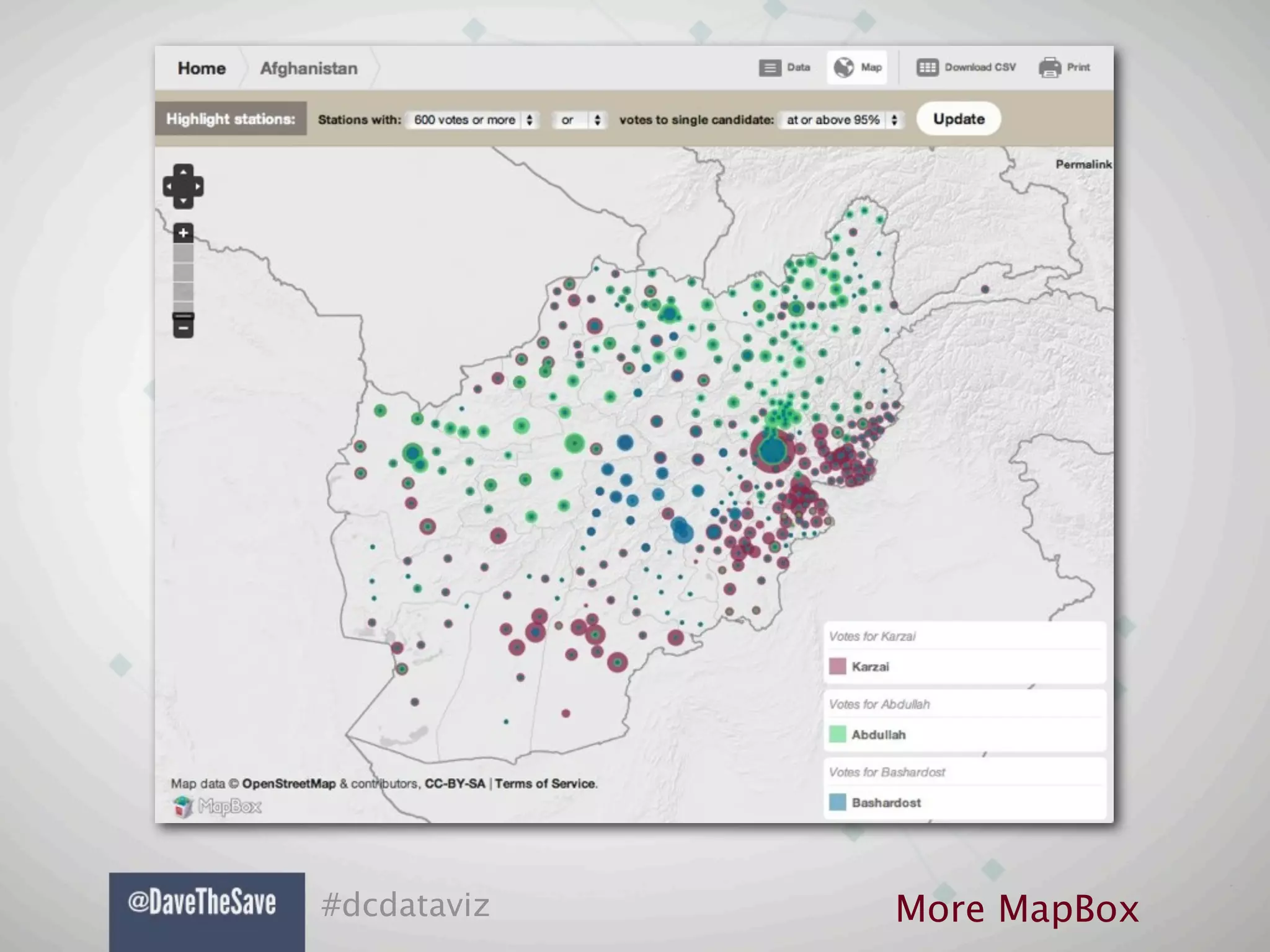Click the Bashardost blue legend swatch

837,803
